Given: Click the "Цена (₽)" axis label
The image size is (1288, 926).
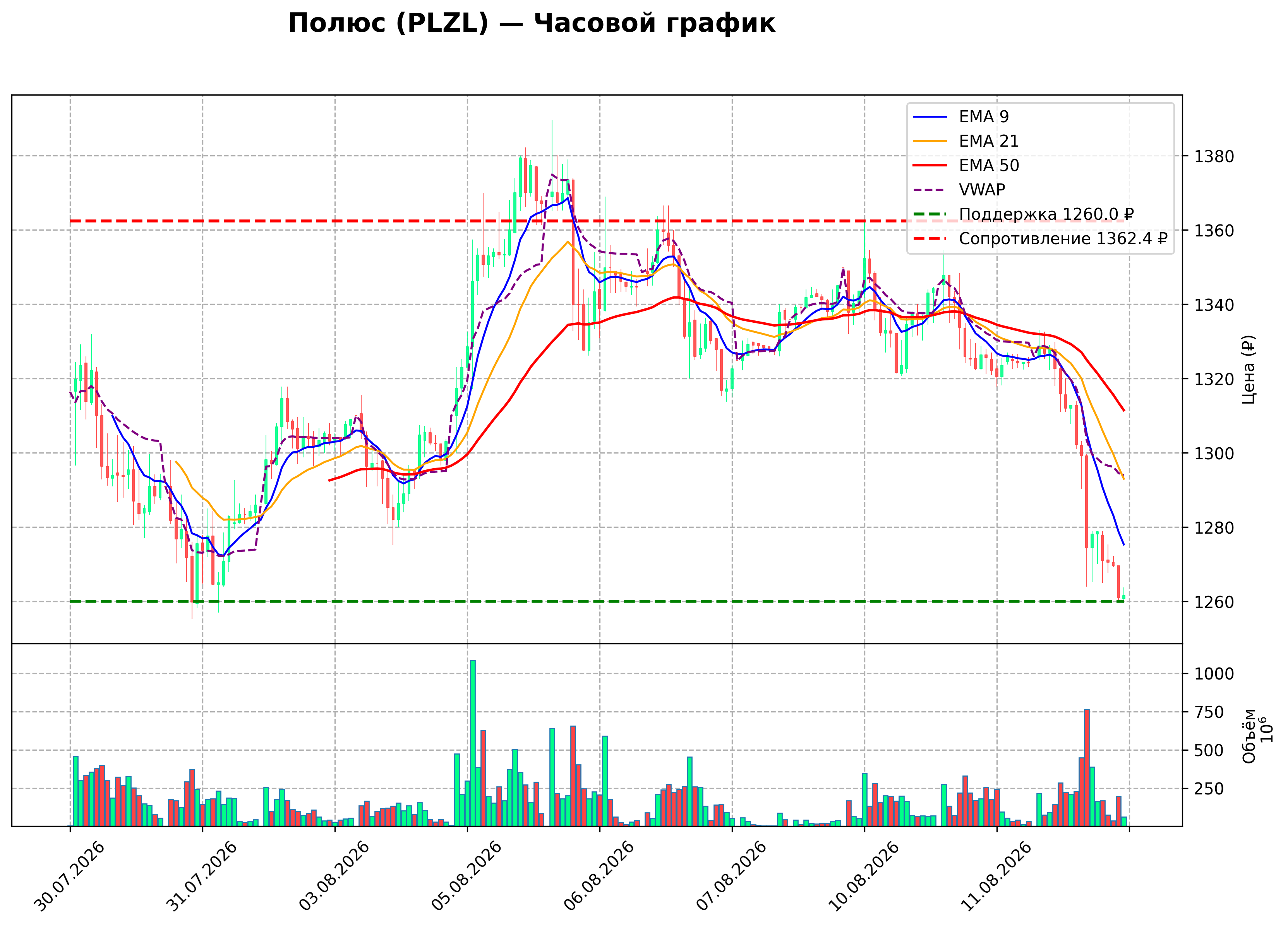Looking at the screenshot, I should (1249, 370).
